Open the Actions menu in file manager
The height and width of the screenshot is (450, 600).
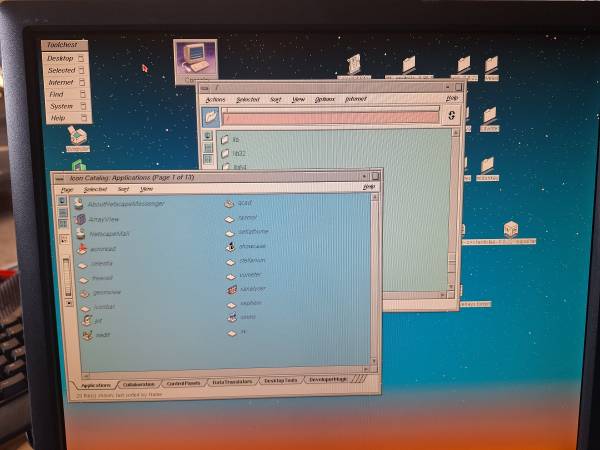(215, 99)
